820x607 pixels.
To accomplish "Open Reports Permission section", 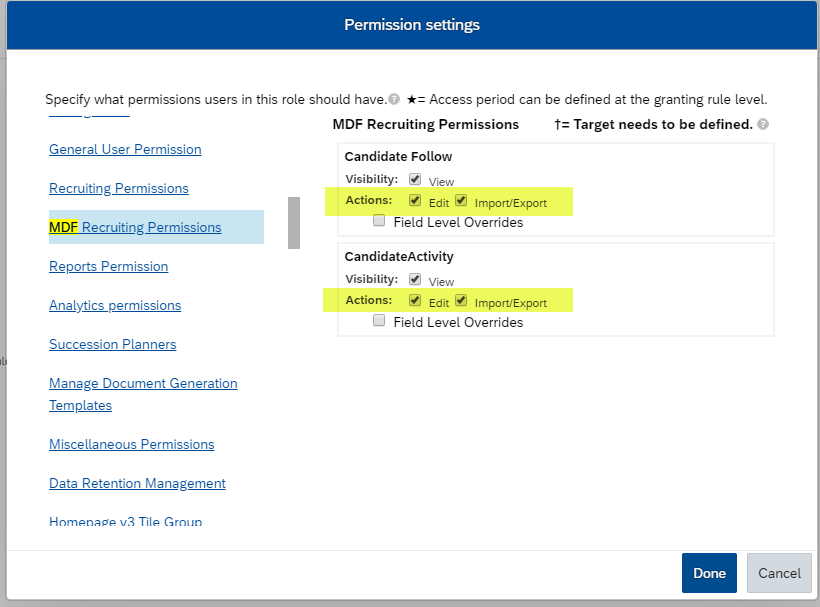I will pyautogui.click(x=109, y=266).
